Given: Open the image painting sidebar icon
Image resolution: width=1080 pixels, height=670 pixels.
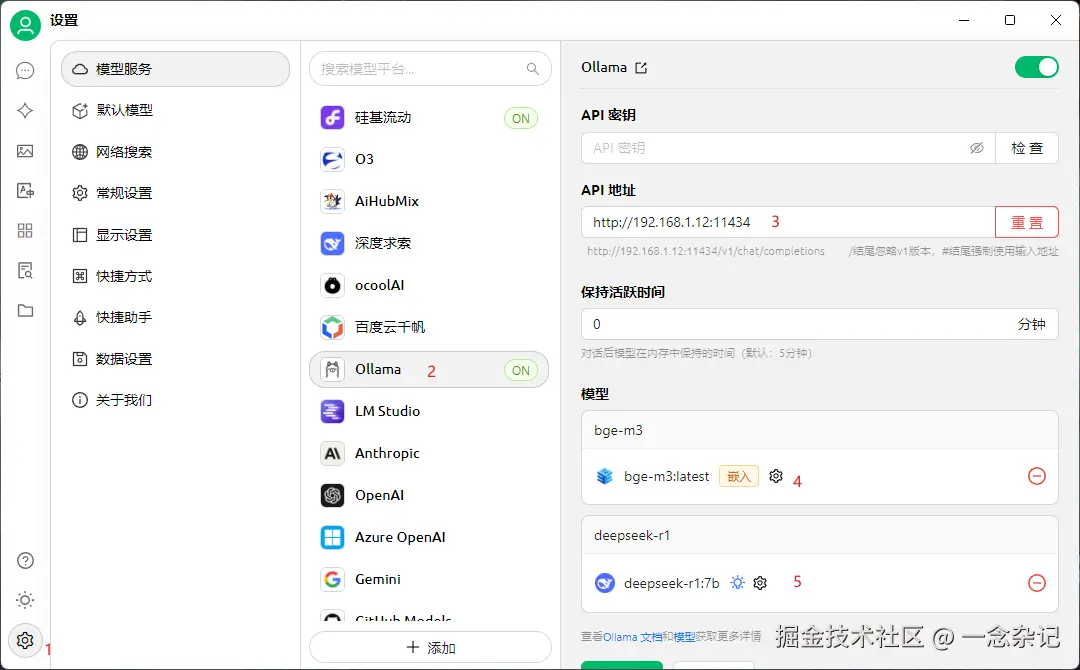Looking at the screenshot, I should (x=25, y=151).
